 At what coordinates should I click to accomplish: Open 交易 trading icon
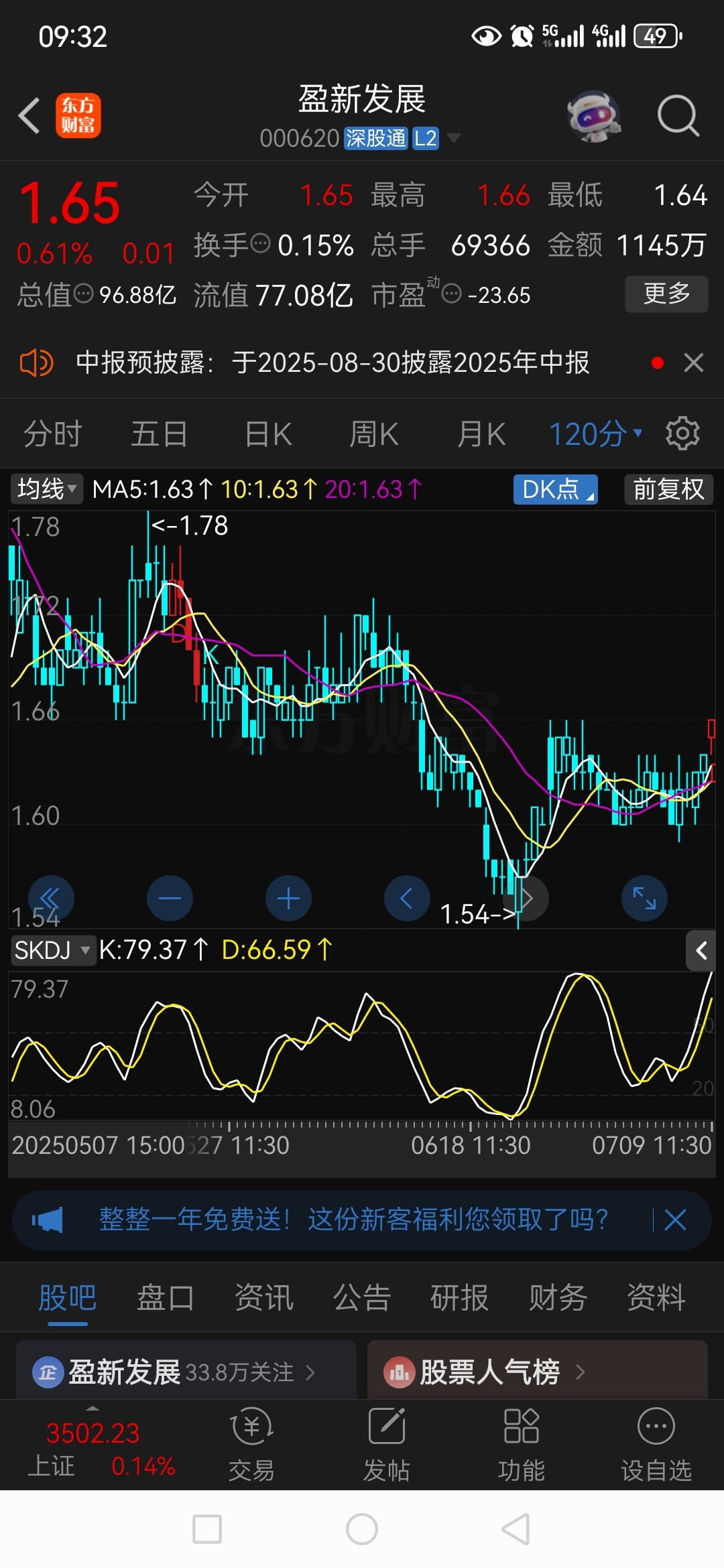(x=251, y=1446)
